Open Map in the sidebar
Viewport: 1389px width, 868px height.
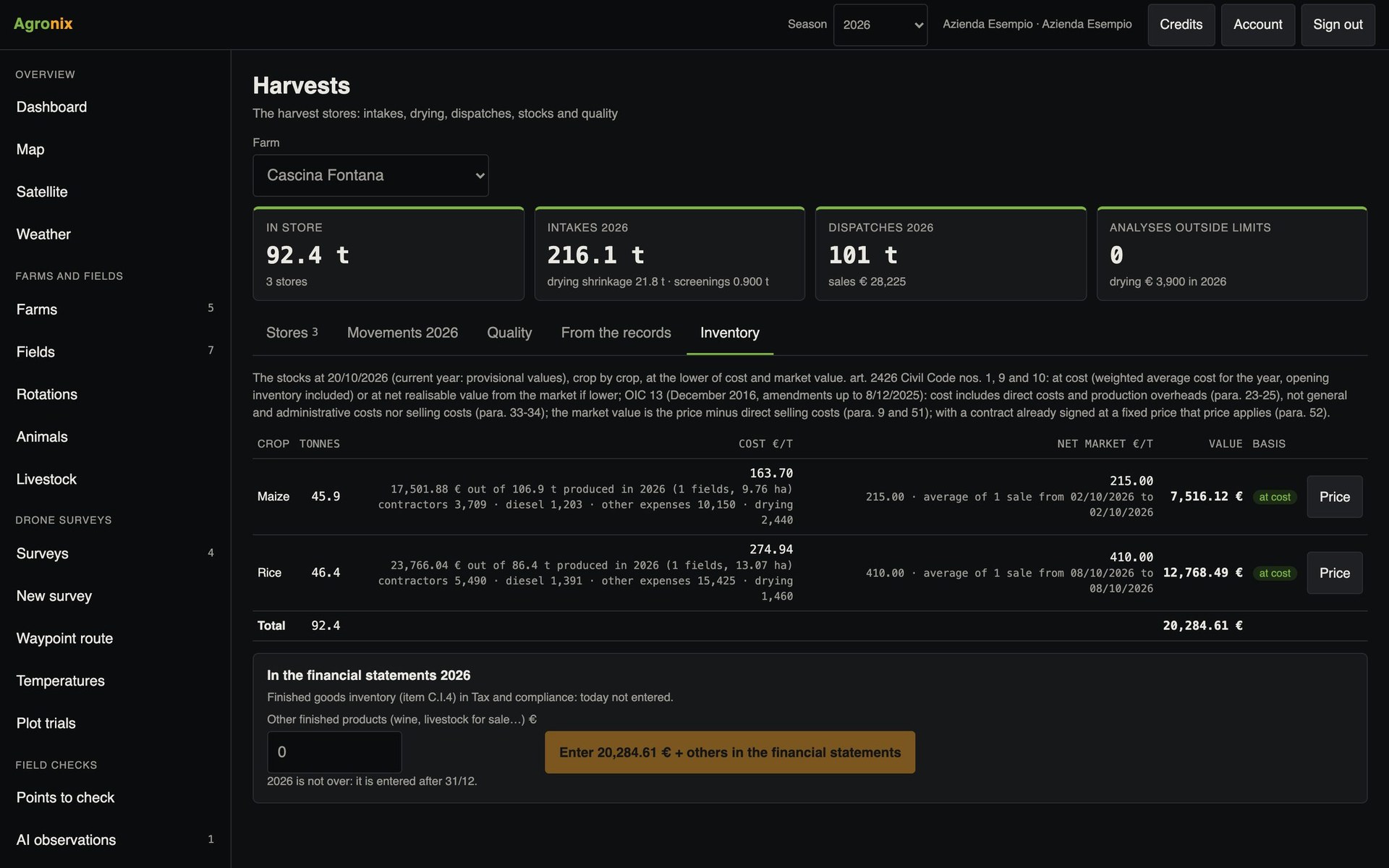pyautogui.click(x=115, y=150)
